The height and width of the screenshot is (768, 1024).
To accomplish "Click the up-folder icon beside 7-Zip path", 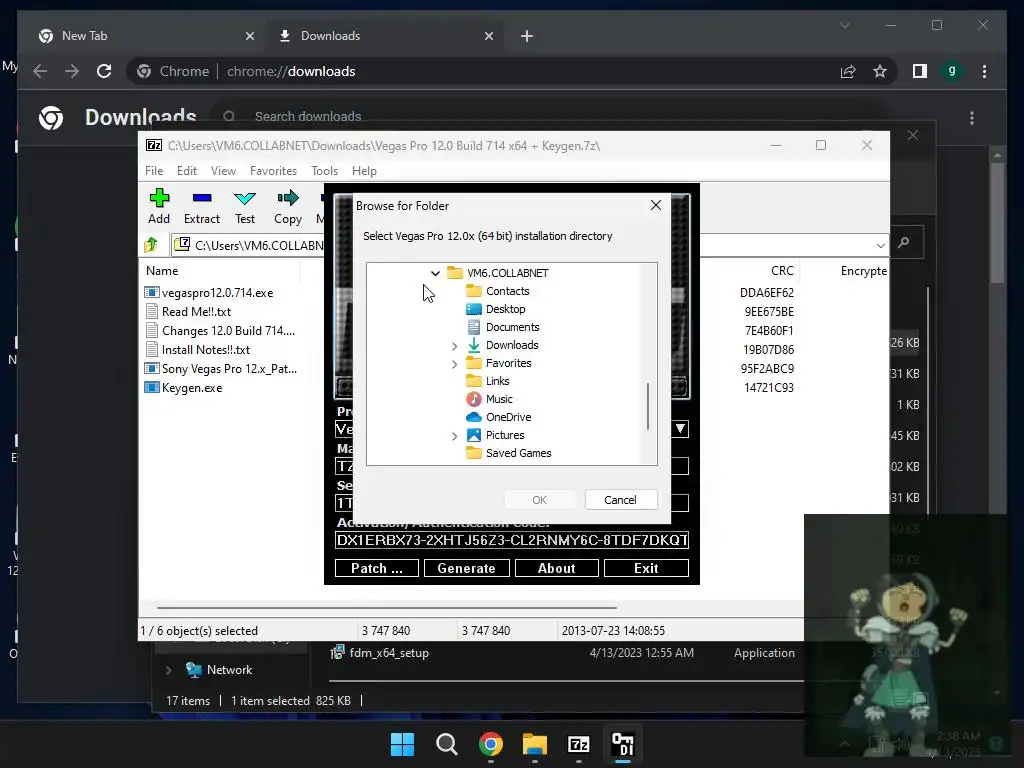I will 152,245.
